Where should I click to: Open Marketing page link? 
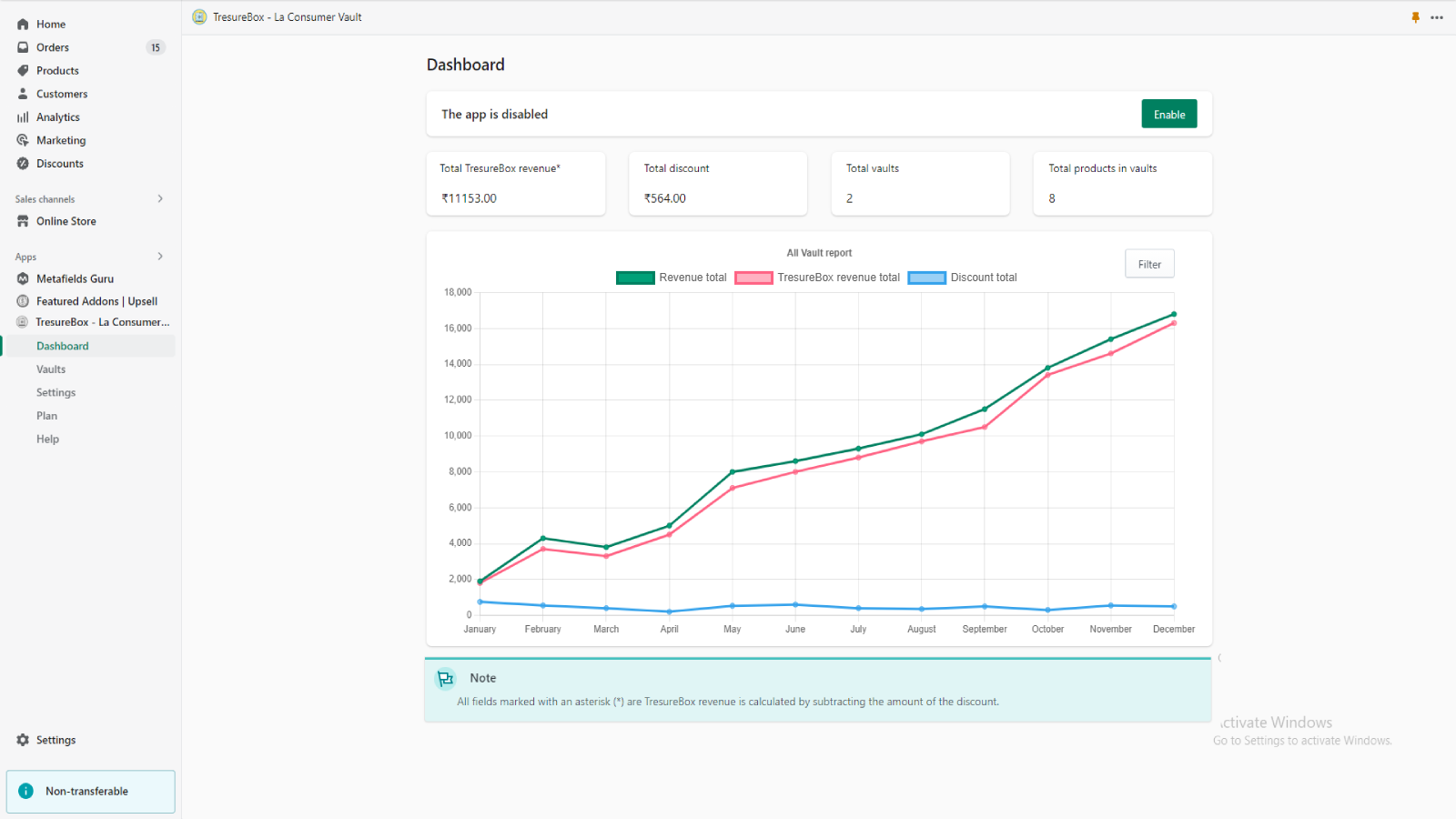pyautogui.click(x=61, y=140)
